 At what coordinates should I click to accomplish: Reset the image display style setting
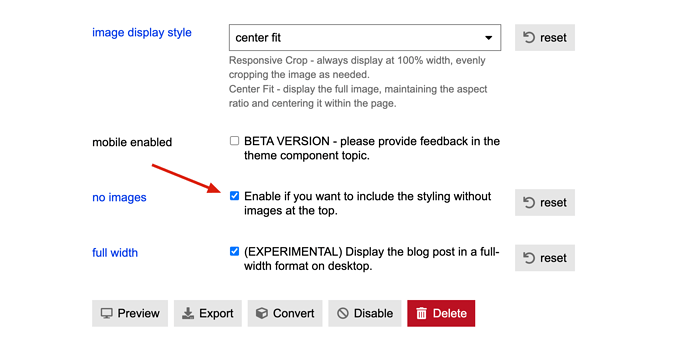point(545,37)
